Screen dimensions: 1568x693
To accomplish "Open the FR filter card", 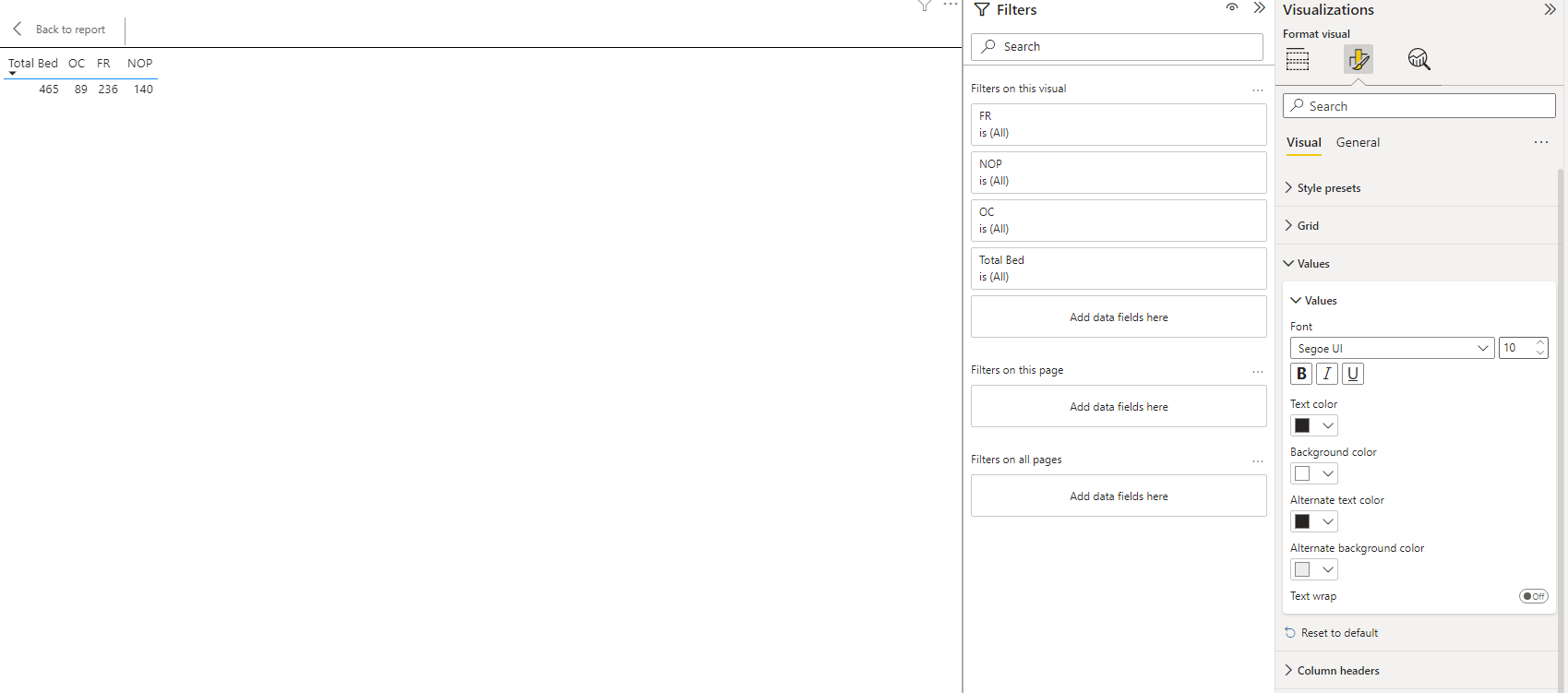I will coord(1119,125).
